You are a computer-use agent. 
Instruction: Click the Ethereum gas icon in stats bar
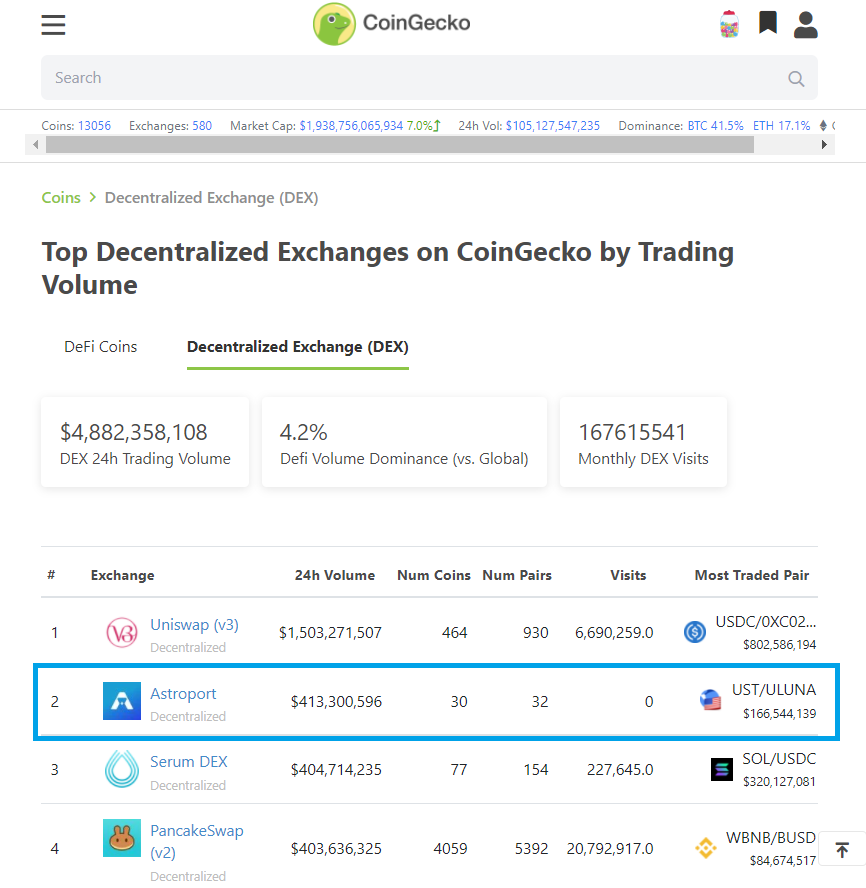[824, 126]
